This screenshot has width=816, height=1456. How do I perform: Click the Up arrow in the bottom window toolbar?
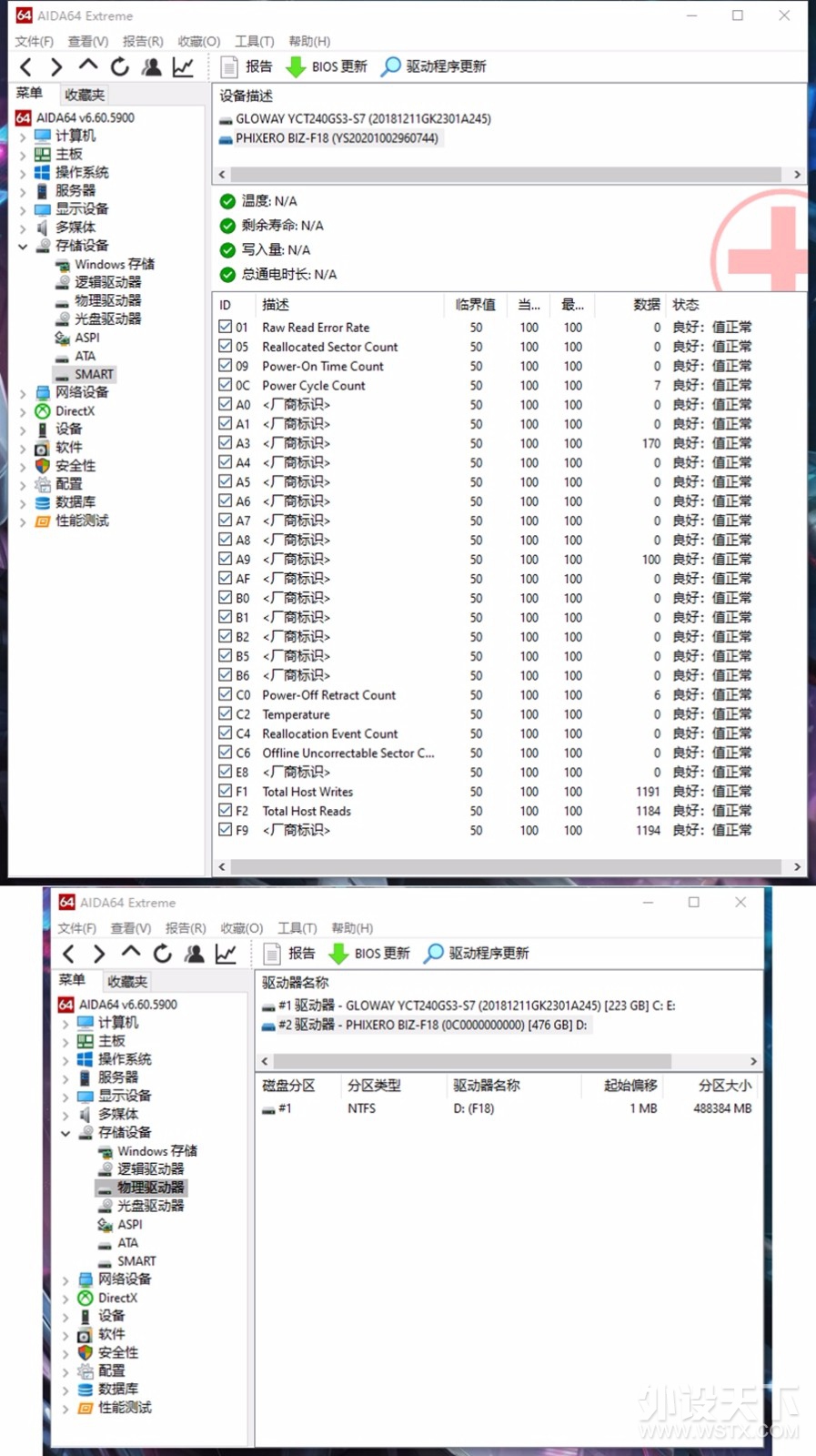coord(130,952)
